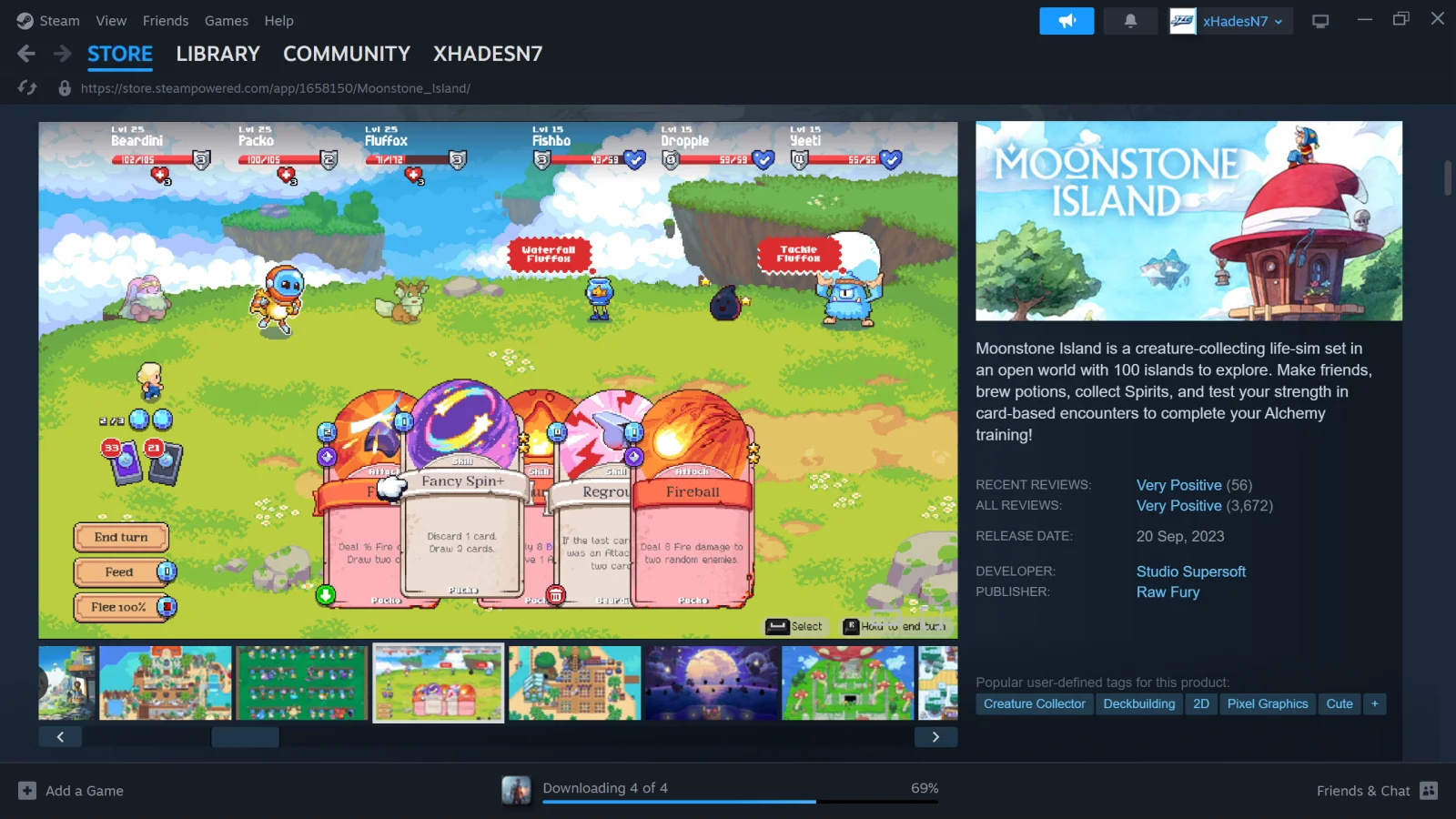This screenshot has height=819, width=1456.
Task: Click the Creature Collector tag
Action: click(x=1035, y=704)
